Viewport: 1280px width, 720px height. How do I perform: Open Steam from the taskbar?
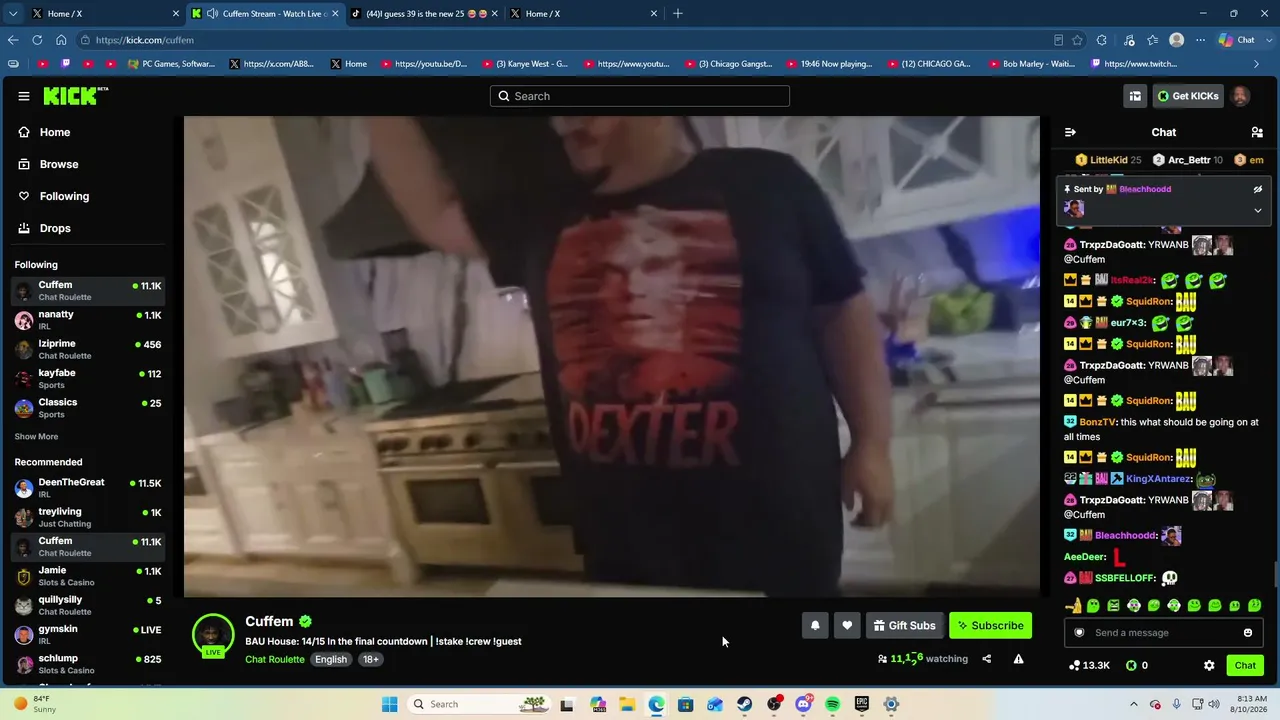[745, 704]
